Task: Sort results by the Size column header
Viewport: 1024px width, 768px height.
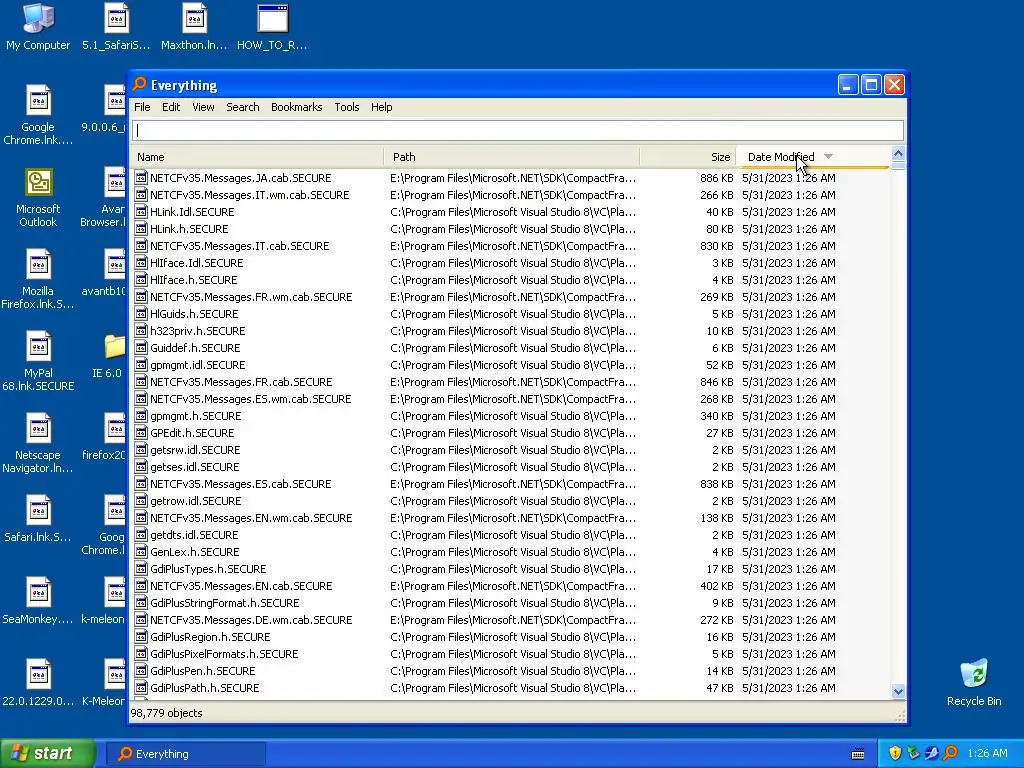Action: 688,157
